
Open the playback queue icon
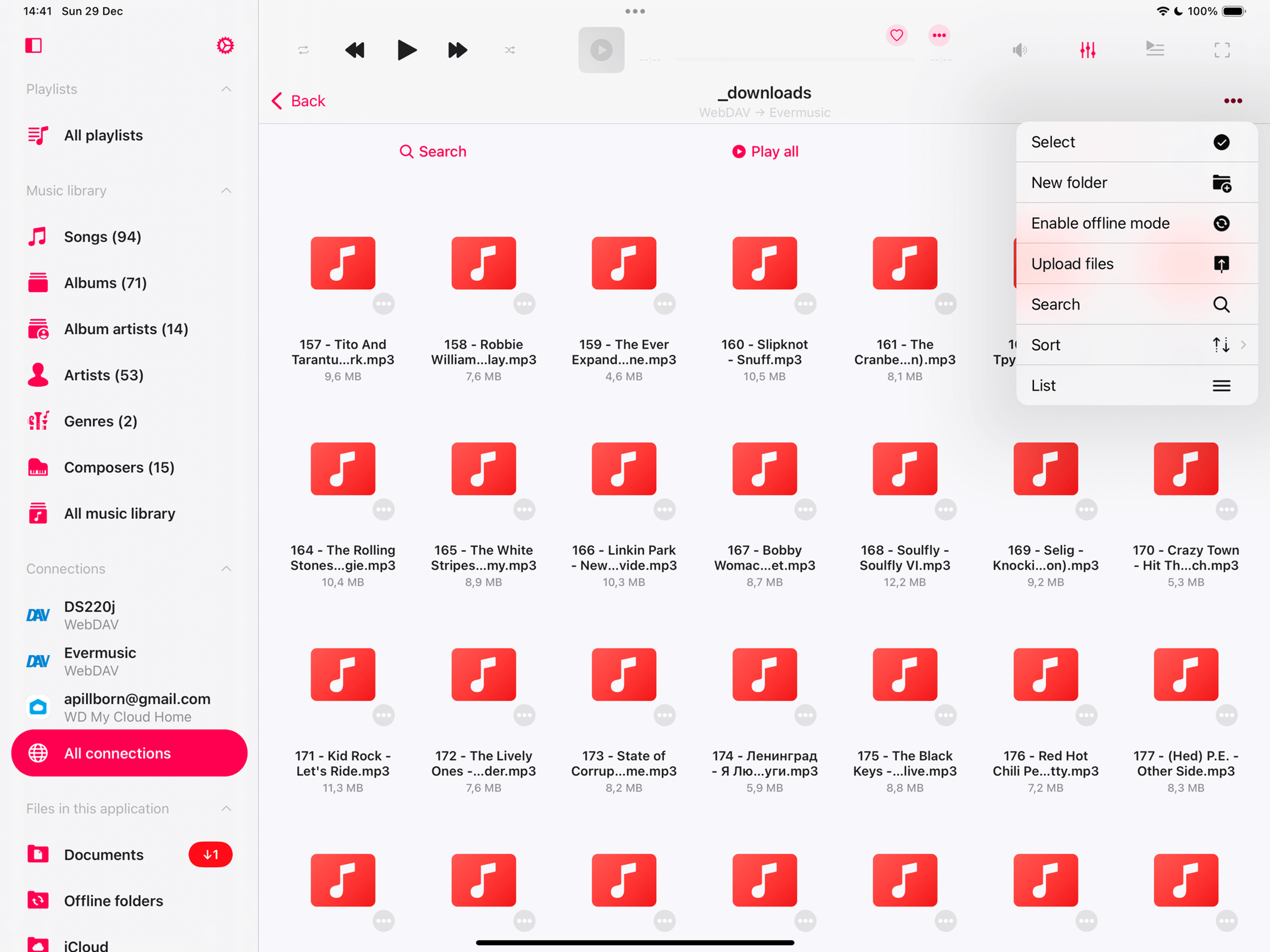point(1155,49)
